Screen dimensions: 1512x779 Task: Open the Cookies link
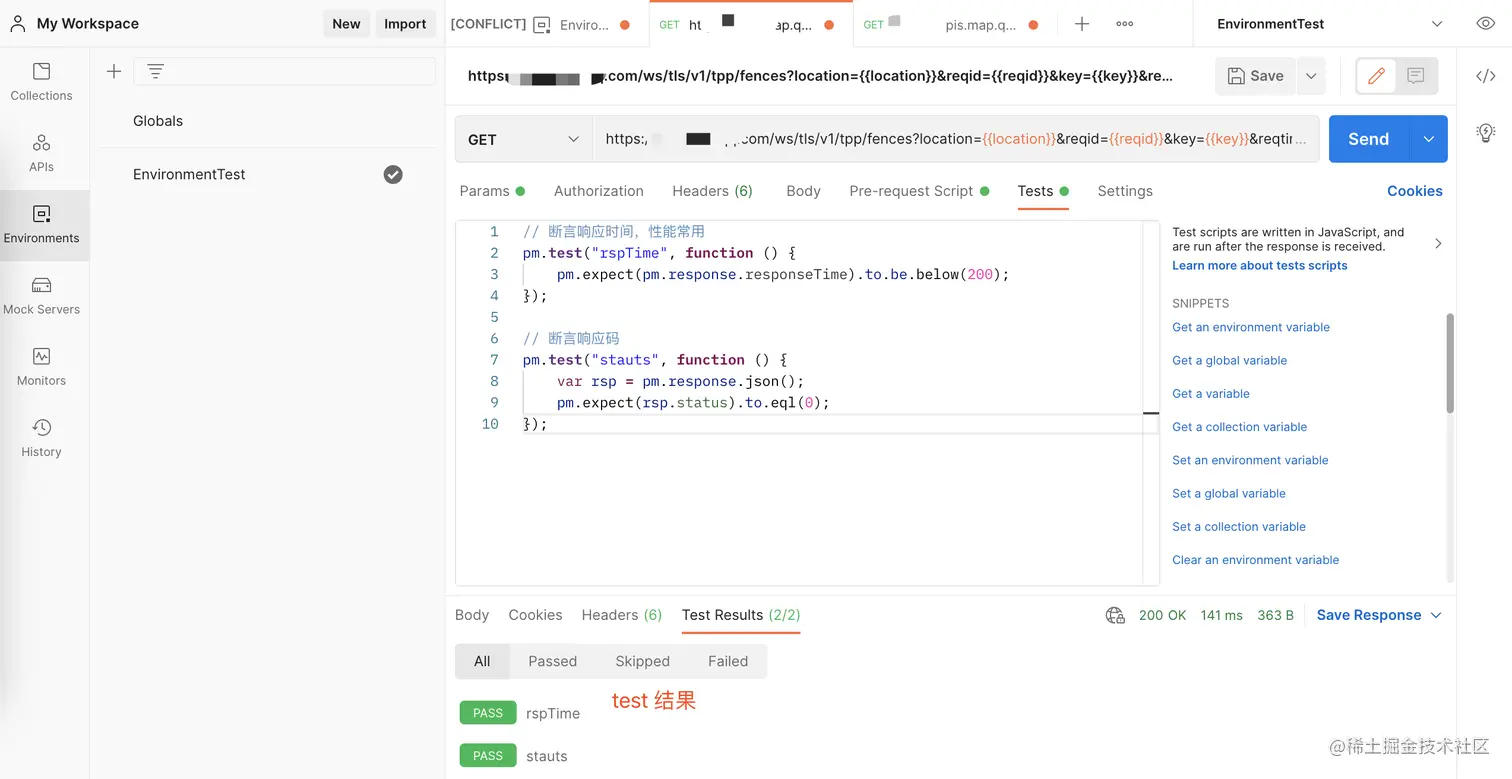coord(1415,191)
